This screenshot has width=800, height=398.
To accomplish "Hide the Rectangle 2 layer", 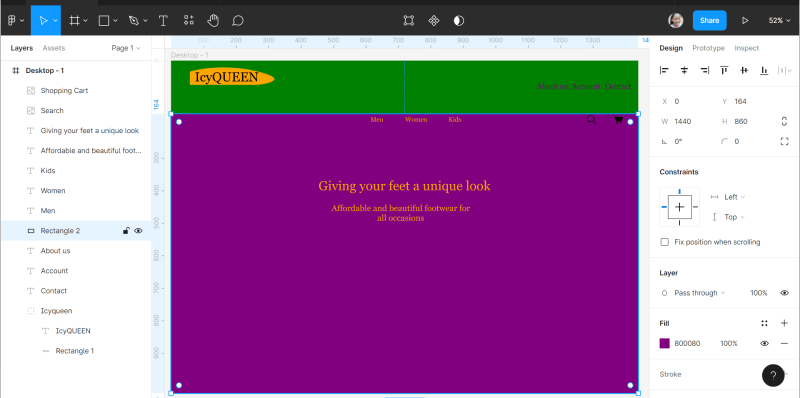I will (x=138, y=231).
